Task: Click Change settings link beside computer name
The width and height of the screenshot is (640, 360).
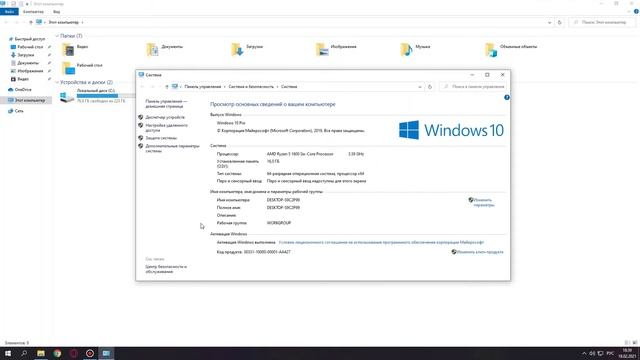Action: [x=484, y=202]
